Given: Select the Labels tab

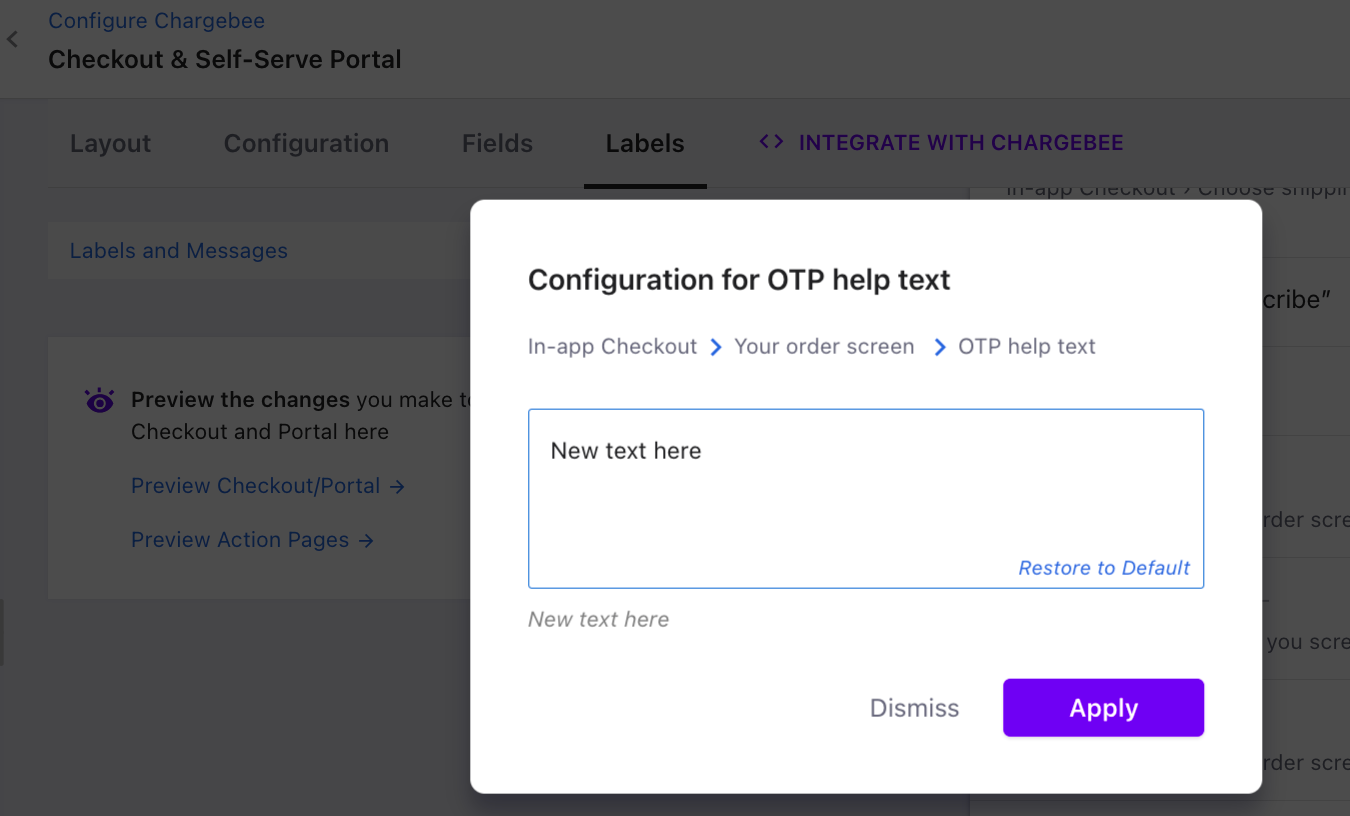Looking at the screenshot, I should (645, 144).
